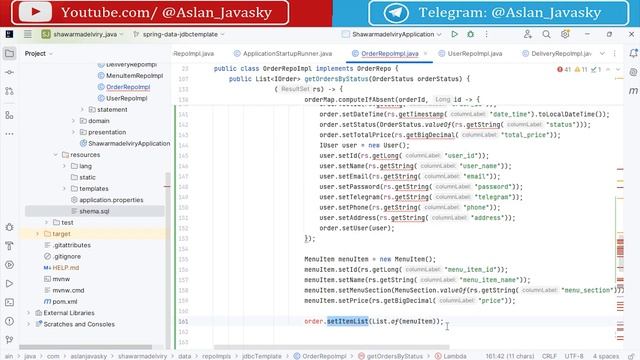Open Search Everywhere magnifier icon
Image resolution: width=640 pixels, height=360 pixels.
pyautogui.click(x=546, y=34)
